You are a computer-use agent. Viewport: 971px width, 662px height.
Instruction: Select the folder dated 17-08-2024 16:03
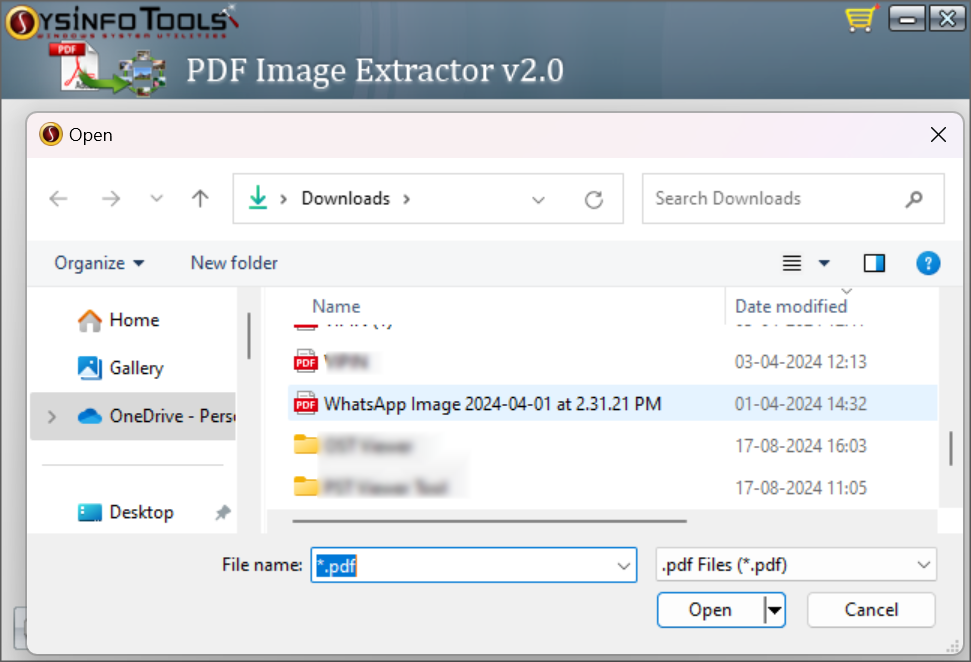pyautogui.click(x=612, y=446)
